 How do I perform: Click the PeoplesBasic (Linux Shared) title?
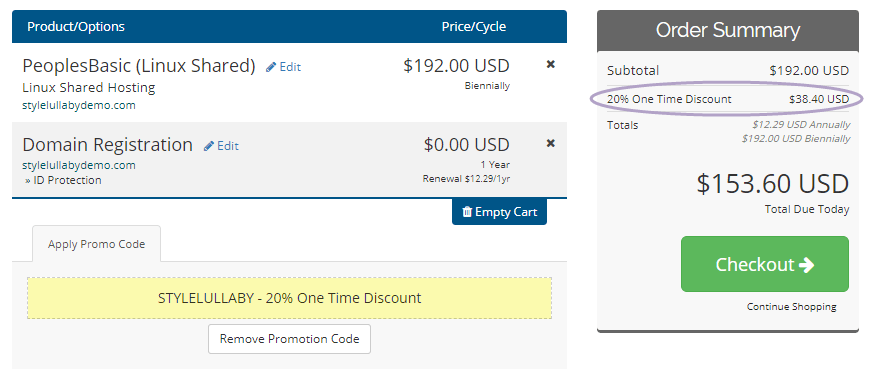tap(139, 66)
